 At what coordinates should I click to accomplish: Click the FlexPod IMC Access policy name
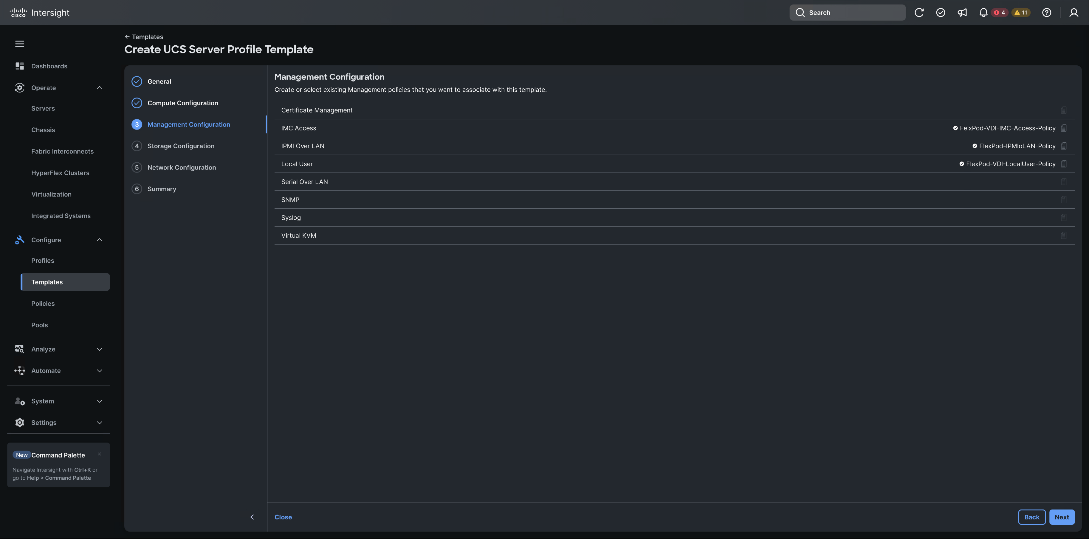1007,128
